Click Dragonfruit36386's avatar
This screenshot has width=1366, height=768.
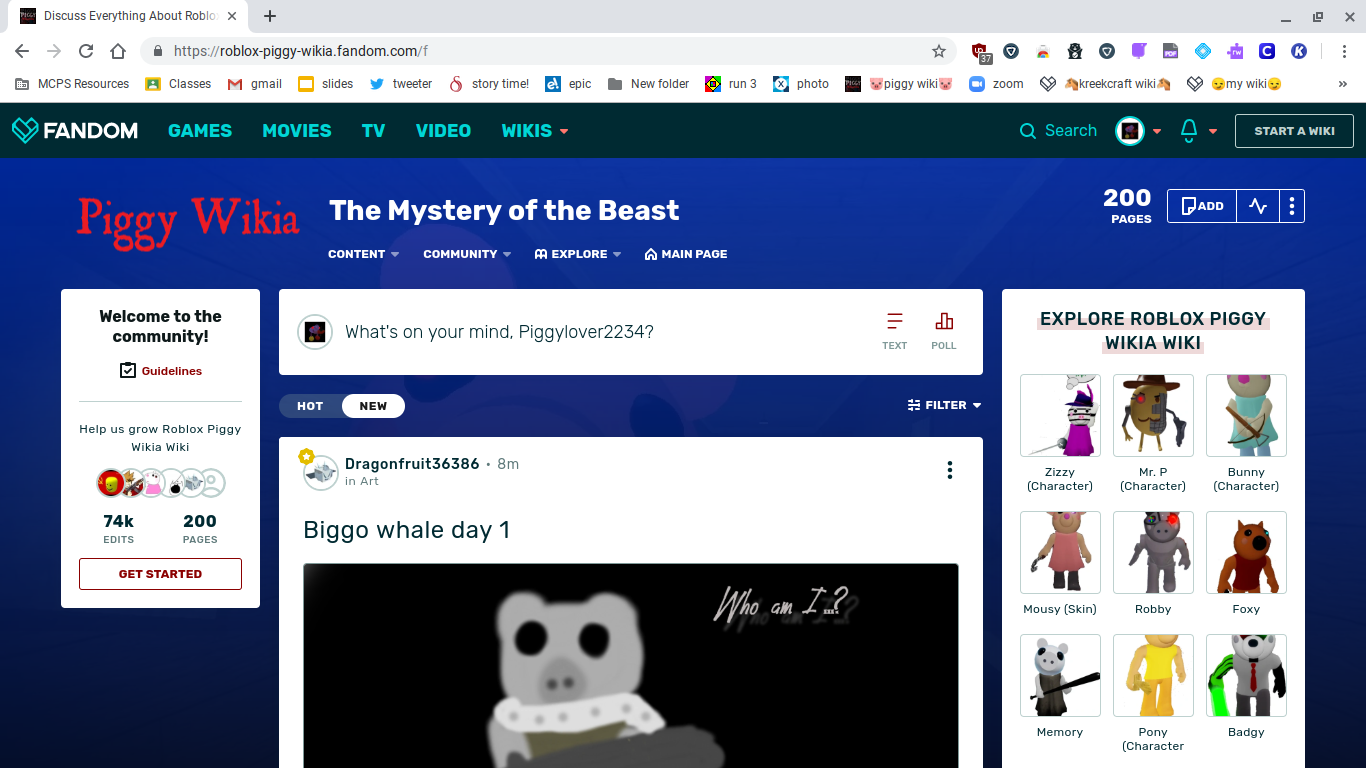tap(320, 471)
